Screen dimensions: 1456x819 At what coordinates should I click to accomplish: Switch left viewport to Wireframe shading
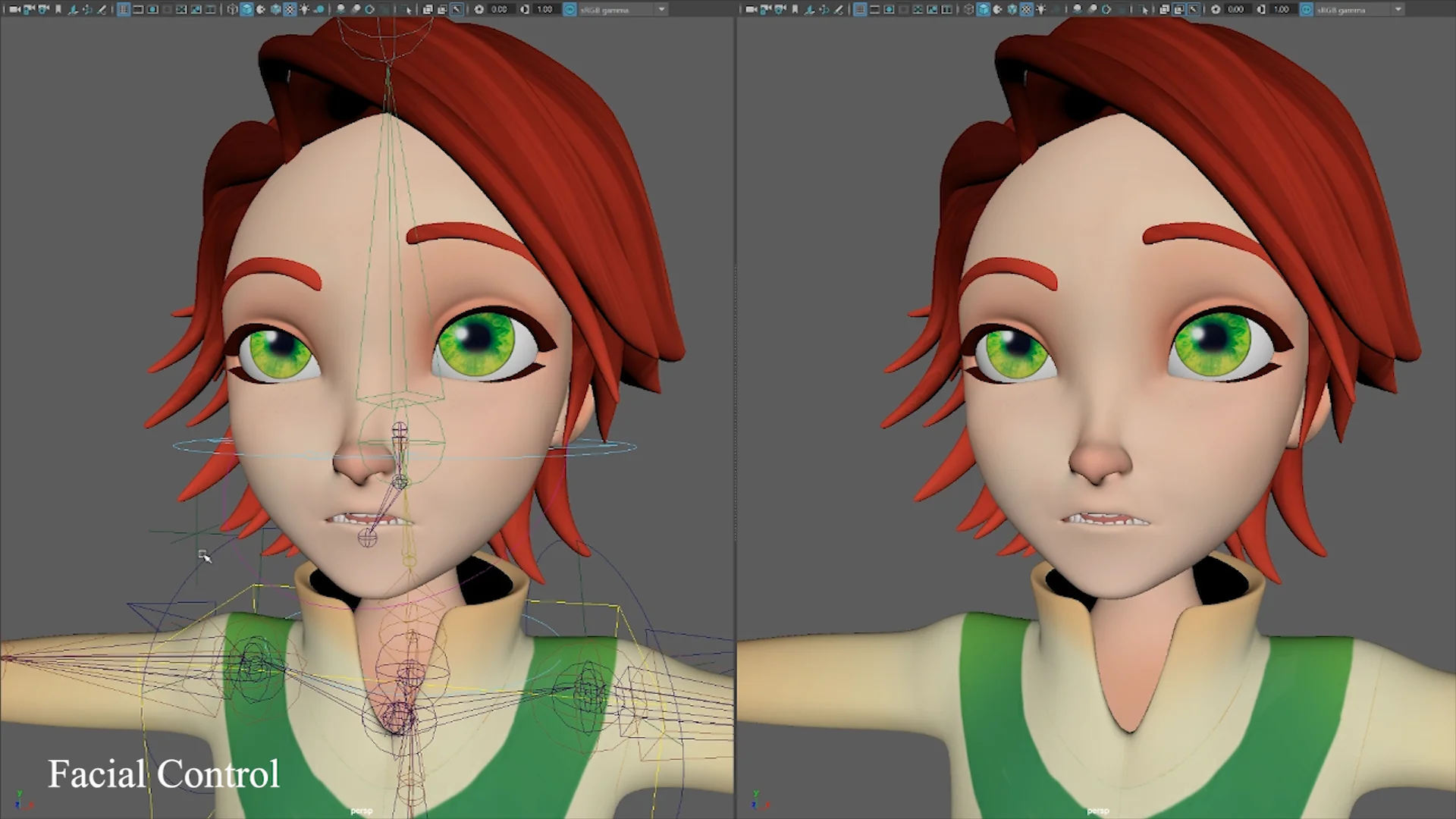click(x=232, y=9)
